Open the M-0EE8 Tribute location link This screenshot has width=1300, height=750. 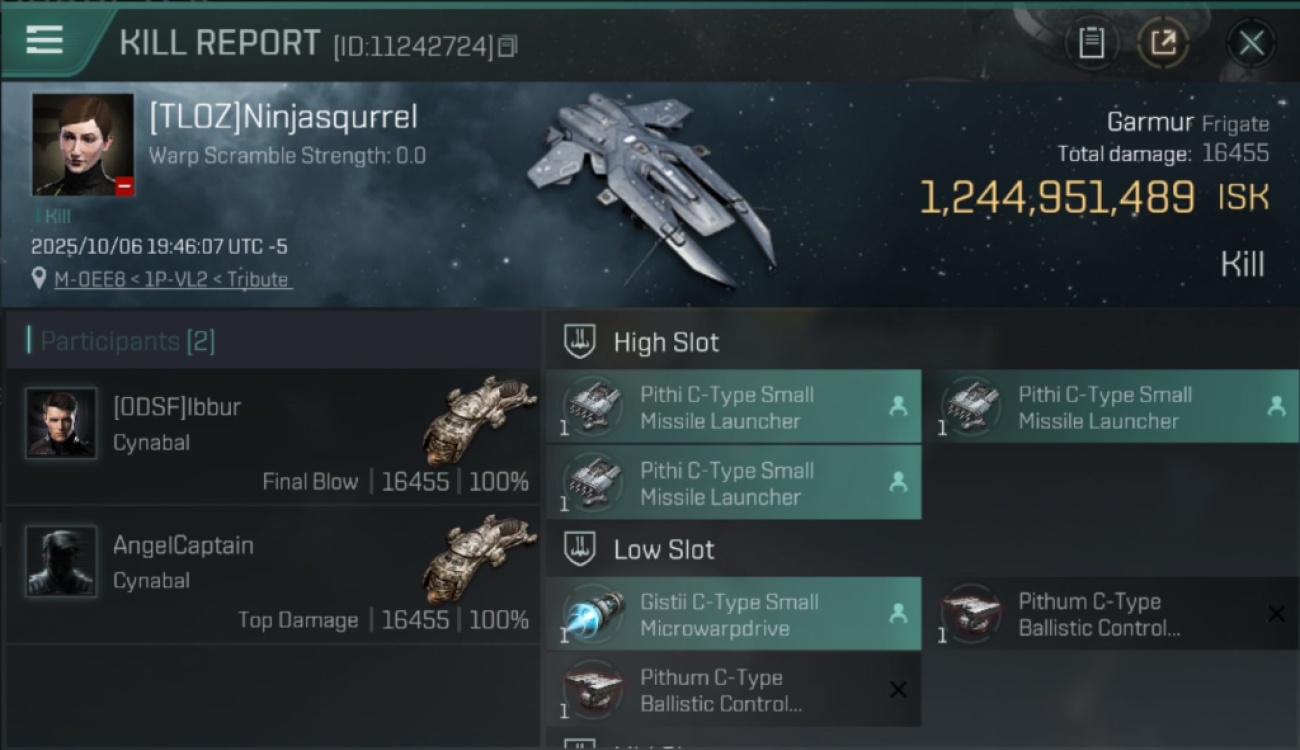171,280
